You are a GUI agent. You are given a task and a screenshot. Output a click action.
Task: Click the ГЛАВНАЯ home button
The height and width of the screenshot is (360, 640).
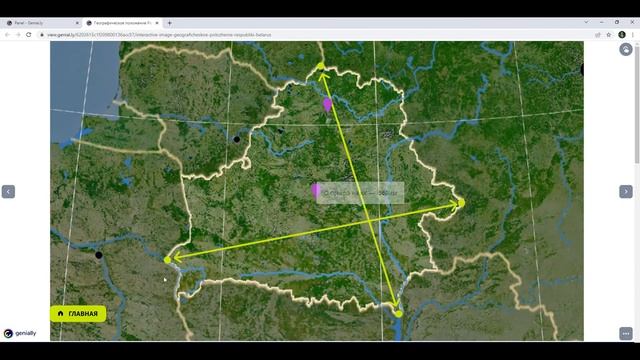point(78,313)
